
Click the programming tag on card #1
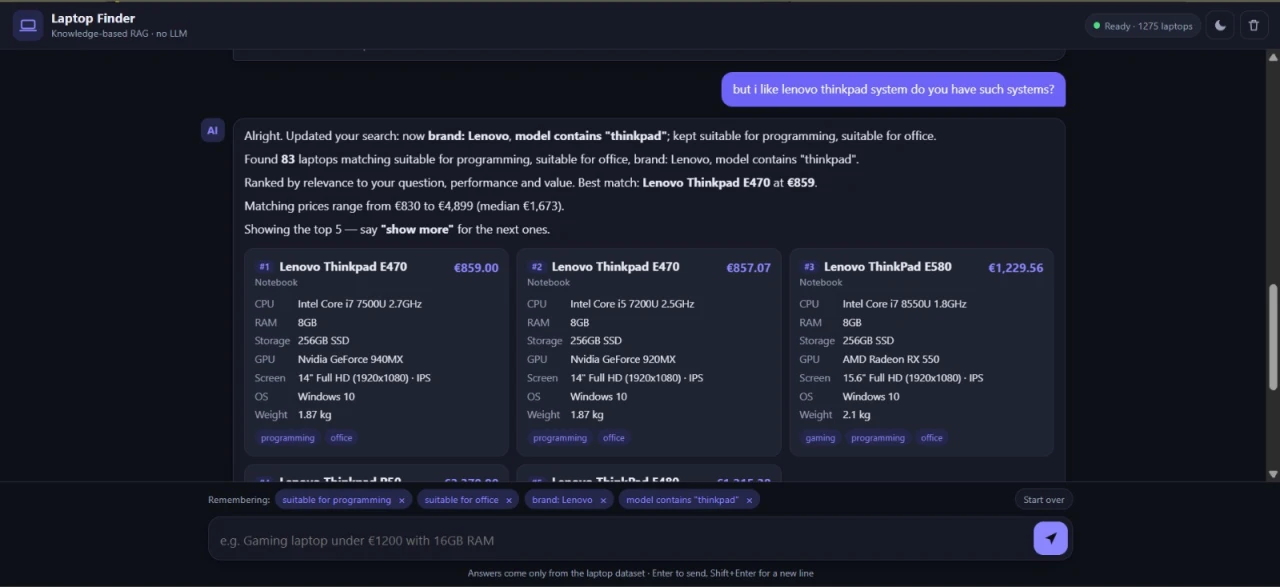point(288,438)
